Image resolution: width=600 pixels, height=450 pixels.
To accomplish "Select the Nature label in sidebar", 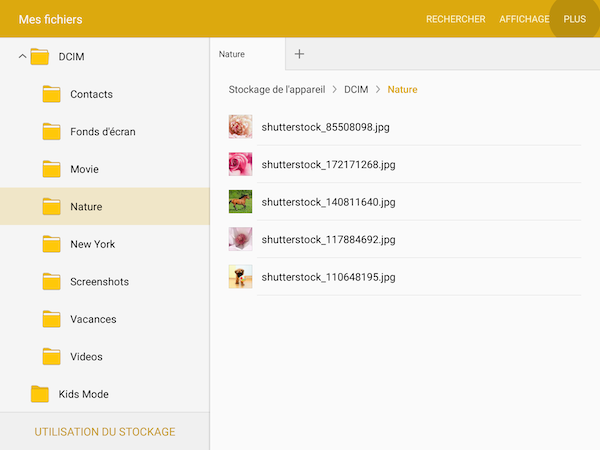I will coord(86,207).
